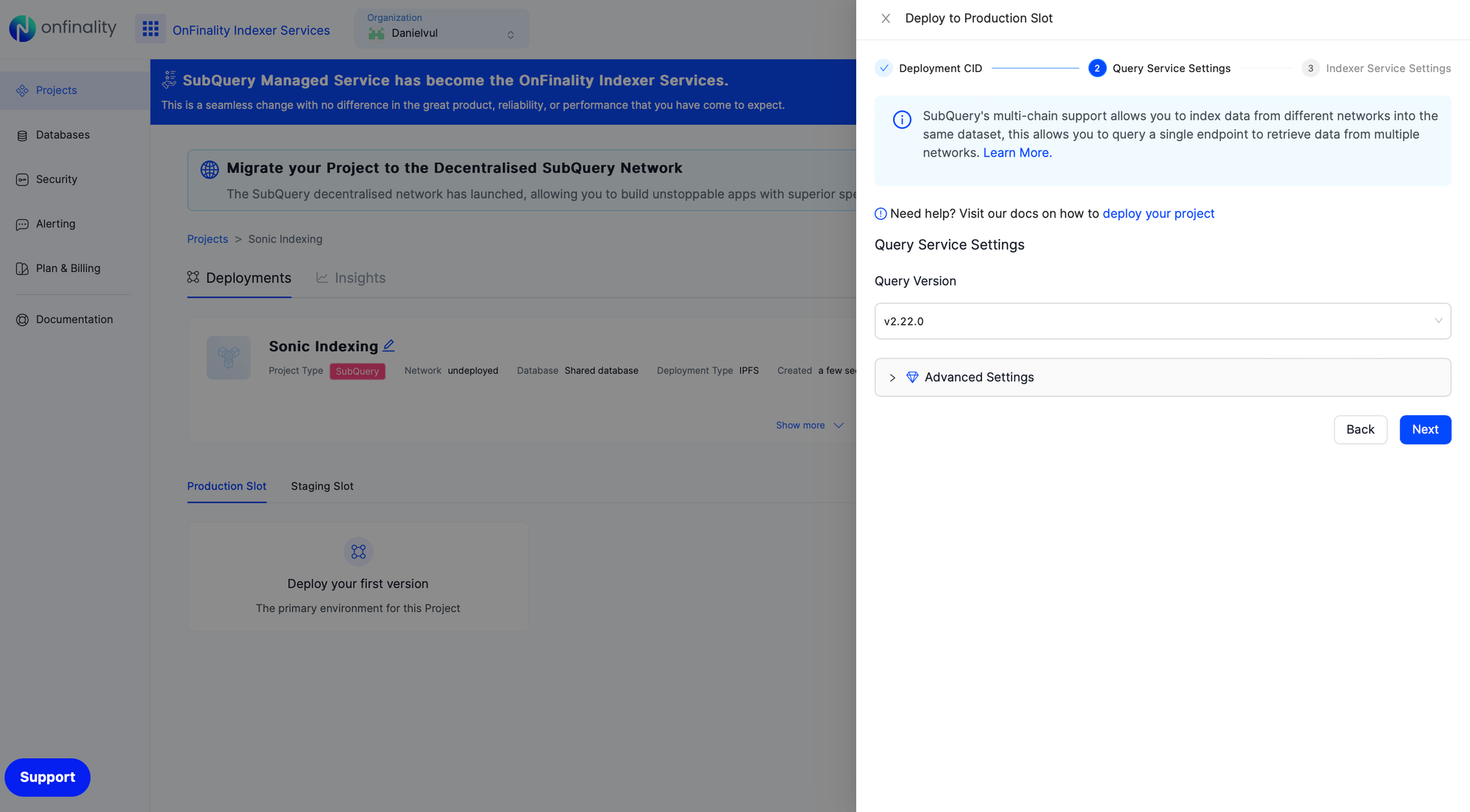Screen dimensions: 1470x812
Task: Open the Organization Danielvul selector
Action: click(x=441, y=28)
